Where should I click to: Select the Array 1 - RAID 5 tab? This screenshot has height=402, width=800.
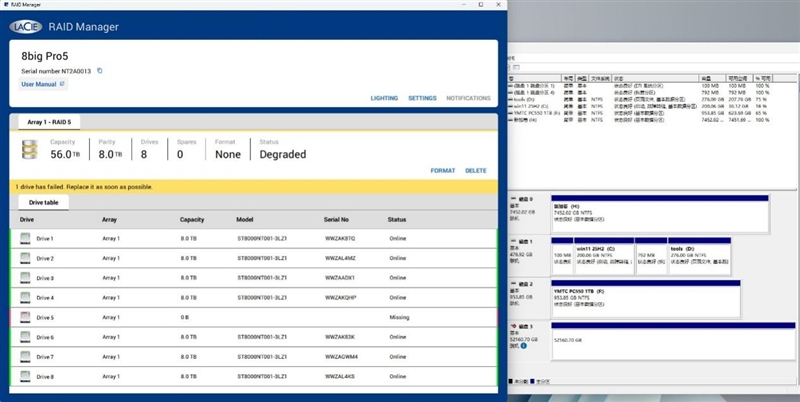[x=49, y=122]
